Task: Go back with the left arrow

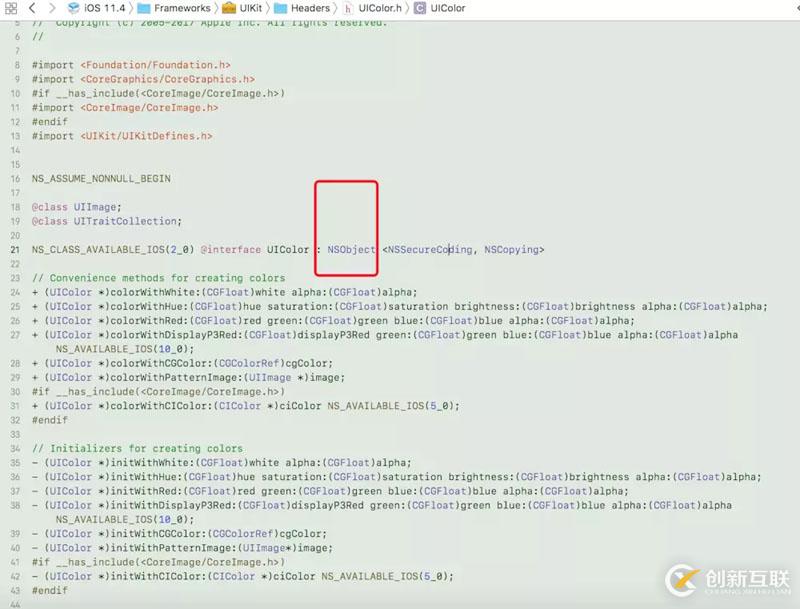Action: (x=32, y=8)
